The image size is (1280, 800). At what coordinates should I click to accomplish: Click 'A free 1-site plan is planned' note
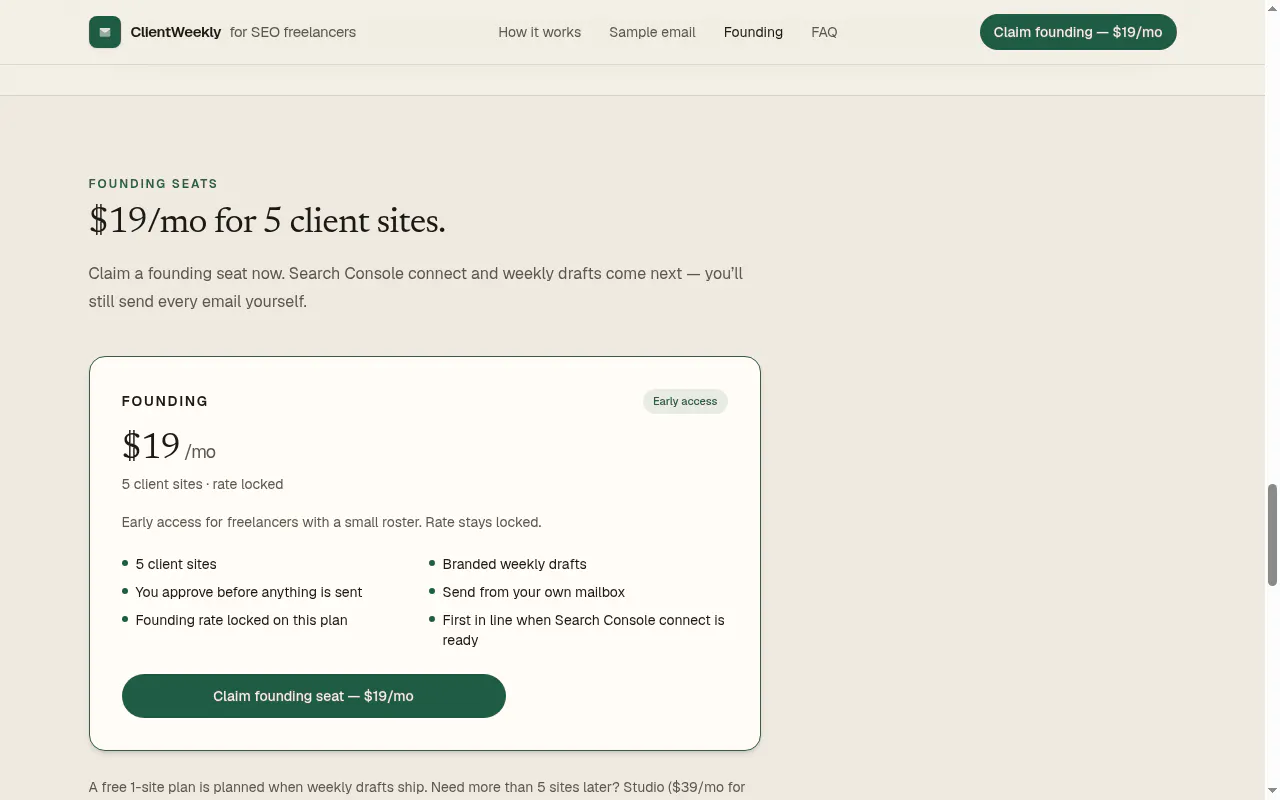pos(417,788)
